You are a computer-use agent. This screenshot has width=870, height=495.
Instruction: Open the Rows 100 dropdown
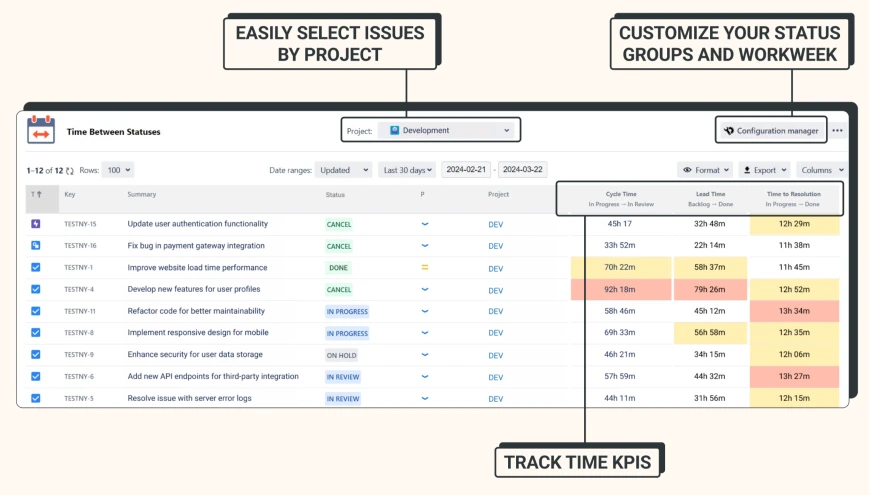[118, 170]
